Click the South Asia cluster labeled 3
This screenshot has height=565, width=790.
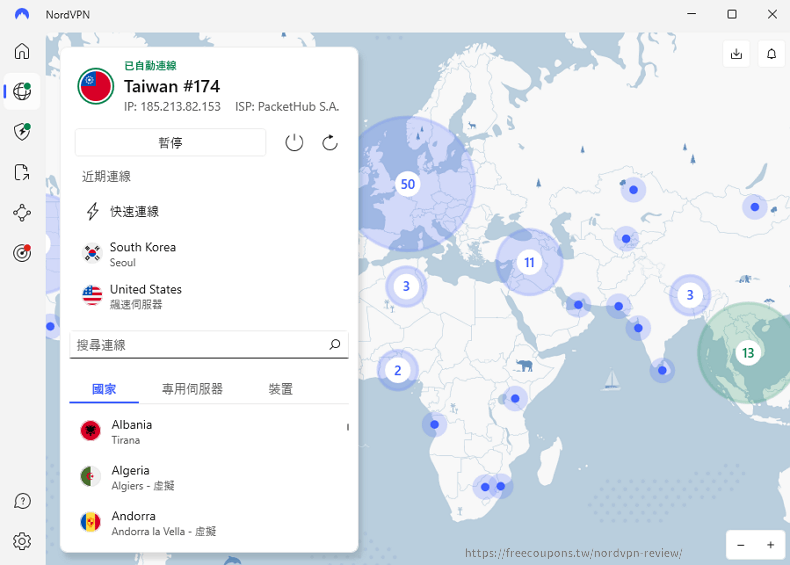(x=690, y=295)
